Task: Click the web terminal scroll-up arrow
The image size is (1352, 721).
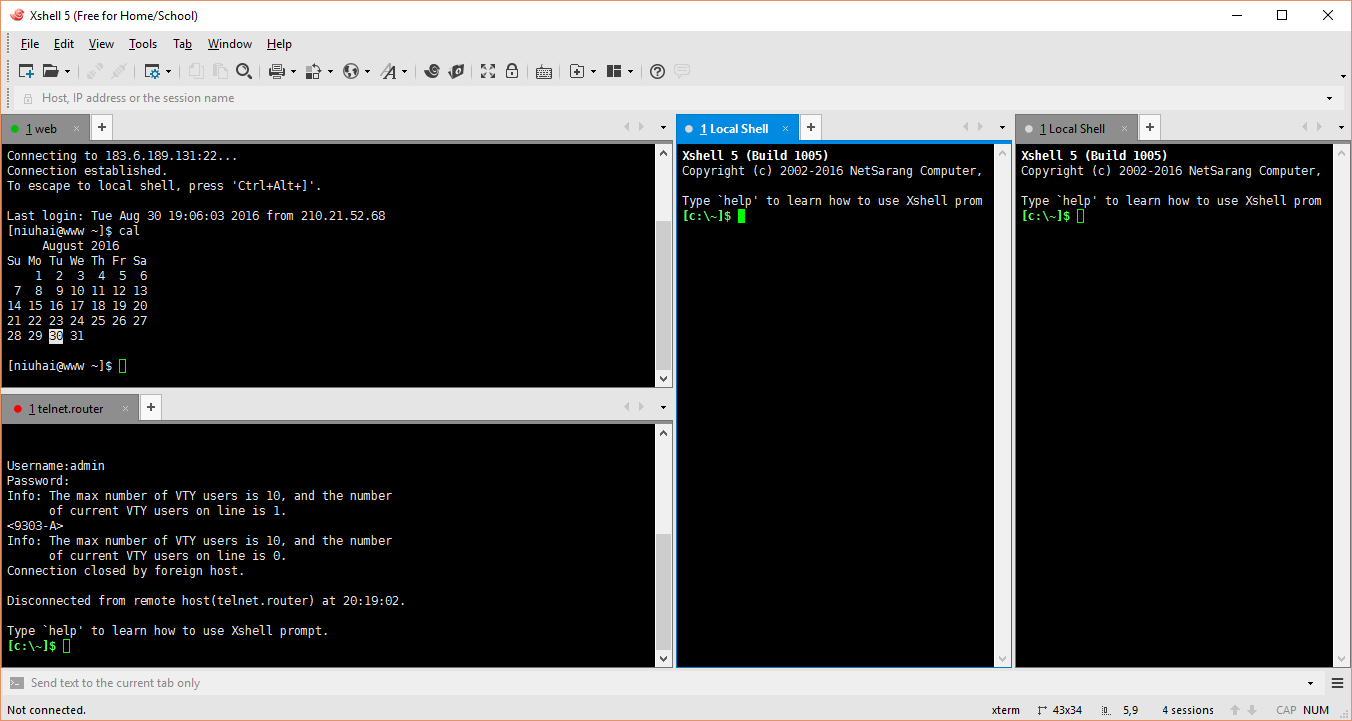Action: tap(663, 152)
